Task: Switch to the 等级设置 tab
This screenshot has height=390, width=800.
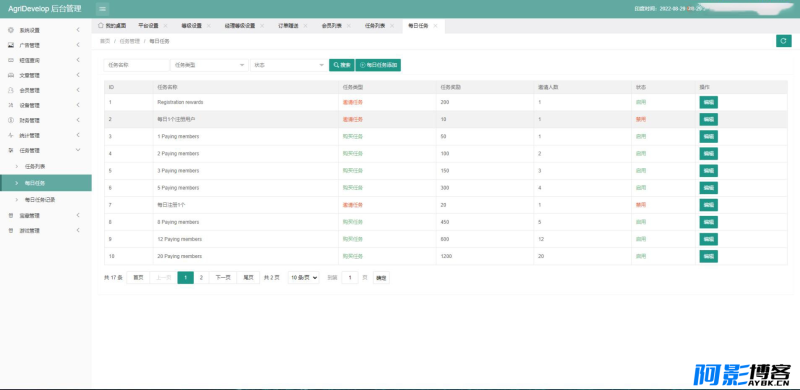Action: (192, 26)
